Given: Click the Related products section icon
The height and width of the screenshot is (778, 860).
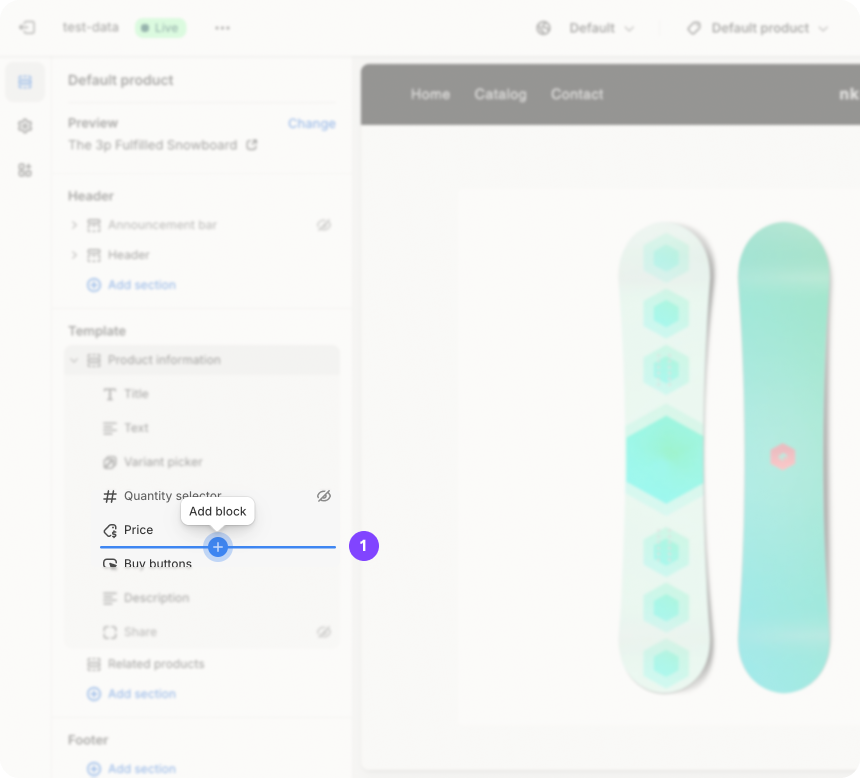Looking at the screenshot, I should [x=94, y=664].
